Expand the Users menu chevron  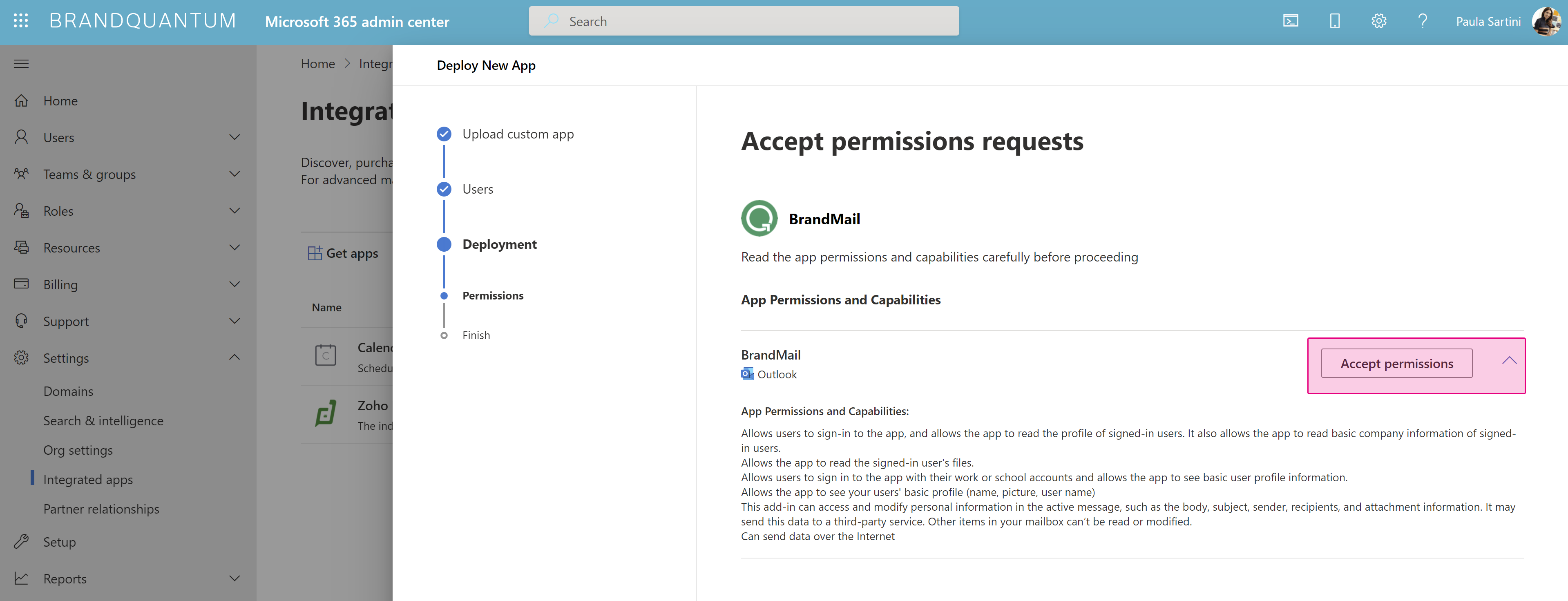[x=235, y=137]
